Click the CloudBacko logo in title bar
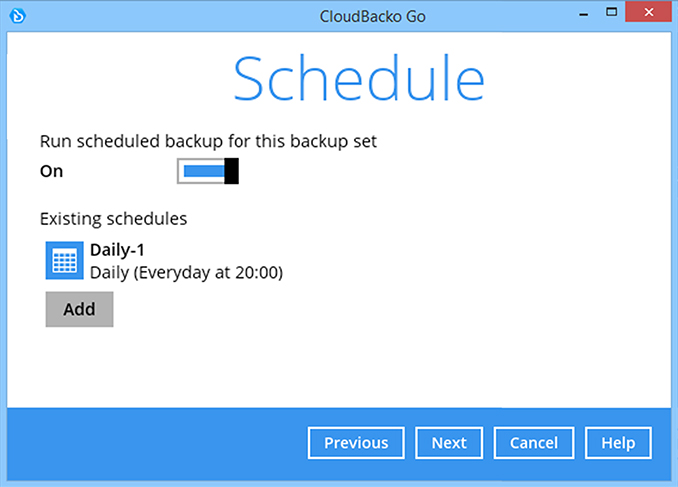678x487 pixels. point(19,14)
